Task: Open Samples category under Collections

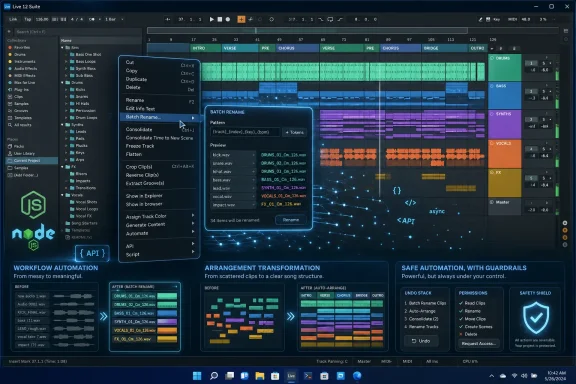Action: (x=21, y=104)
